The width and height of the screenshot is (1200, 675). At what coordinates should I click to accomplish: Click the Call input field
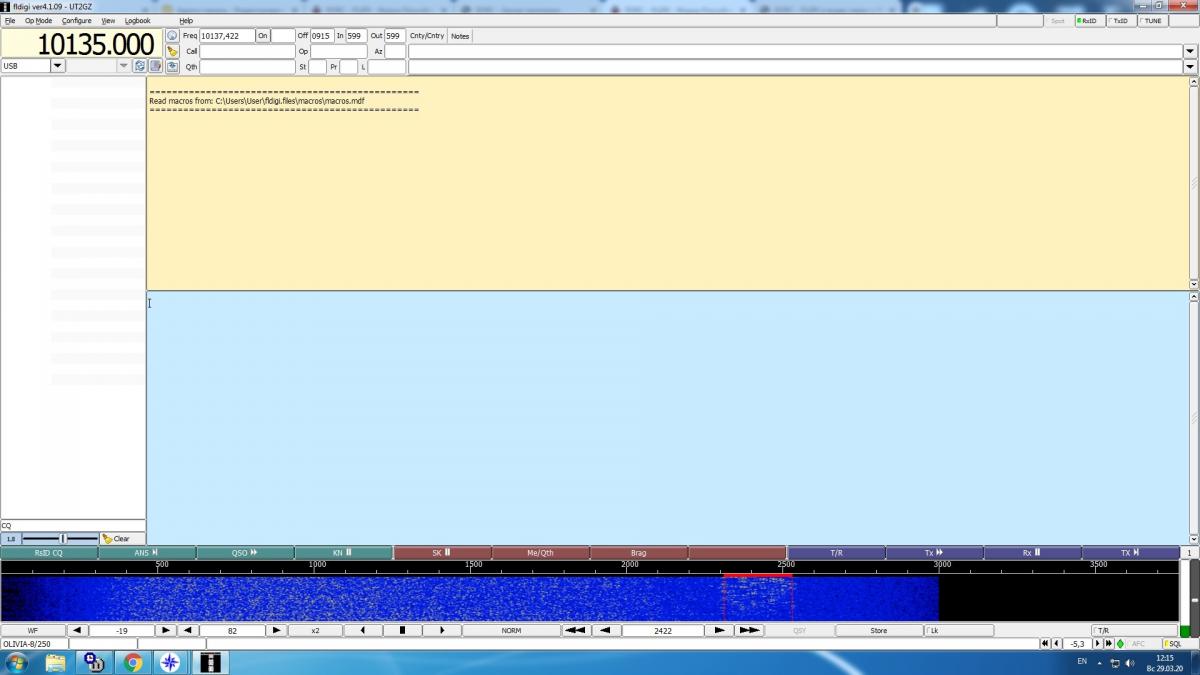tap(247, 51)
